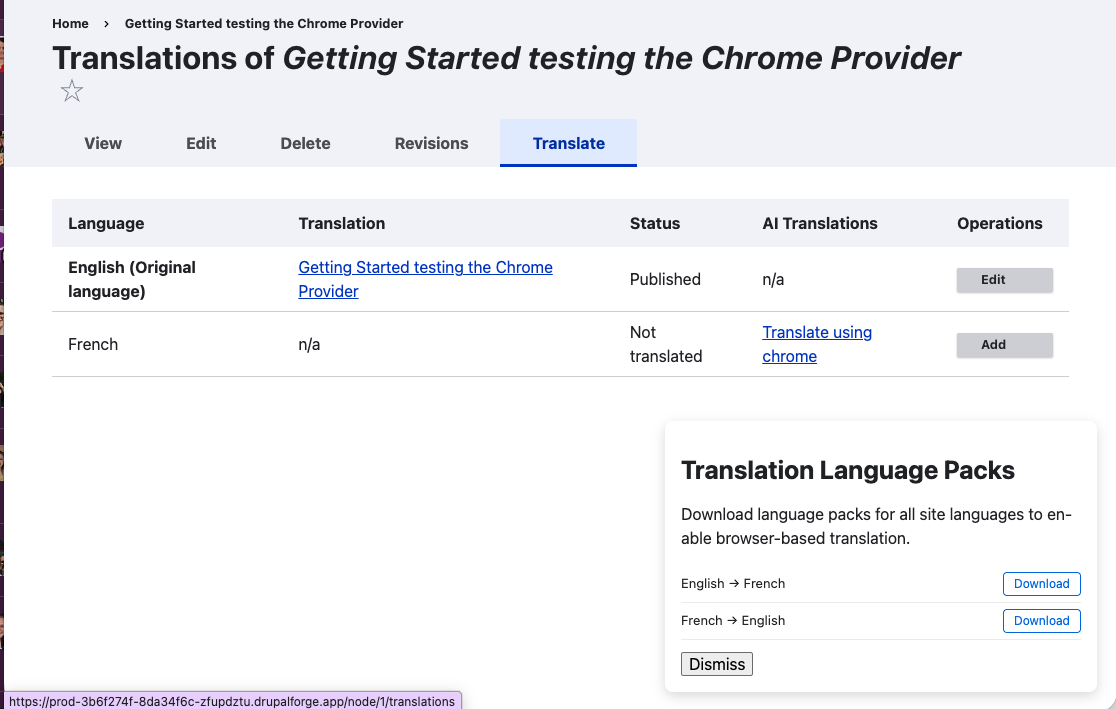Switch to the View tab
The height and width of the screenshot is (709, 1116).
102,143
